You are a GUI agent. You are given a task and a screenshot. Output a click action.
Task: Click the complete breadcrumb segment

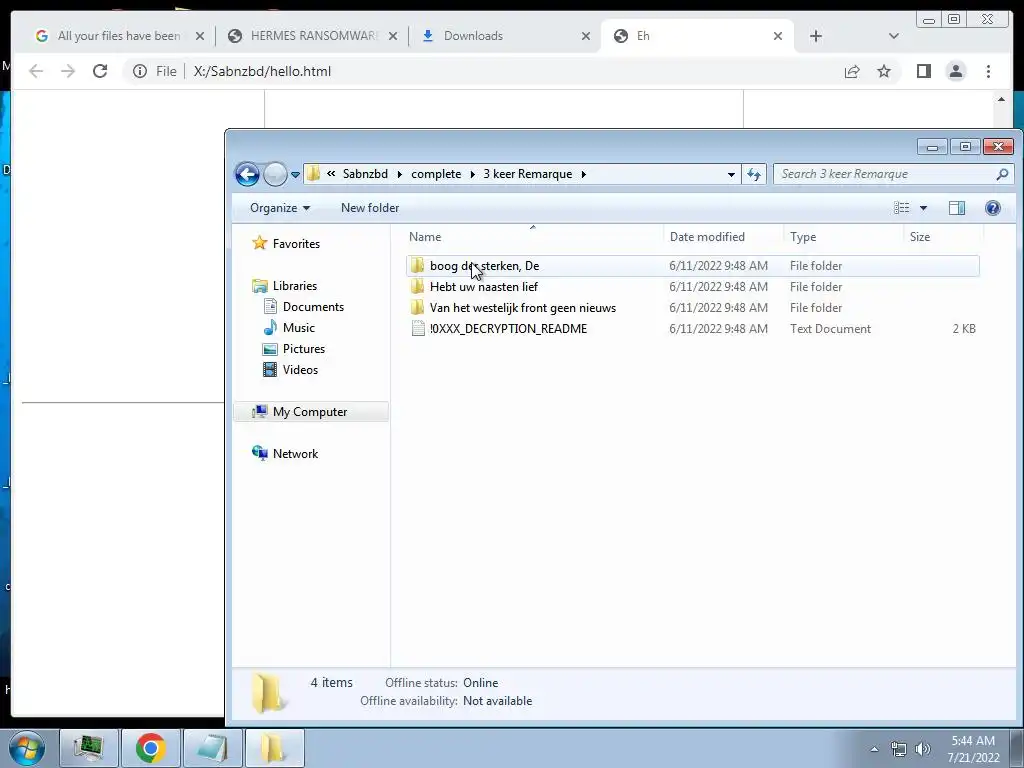[436, 174]
